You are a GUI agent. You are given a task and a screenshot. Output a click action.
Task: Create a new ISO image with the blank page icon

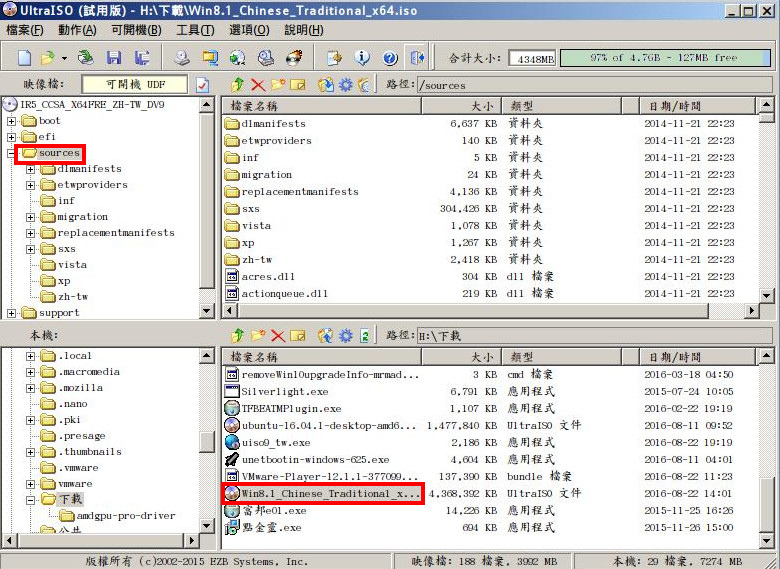pyautogui.click(x=24, y=58)
